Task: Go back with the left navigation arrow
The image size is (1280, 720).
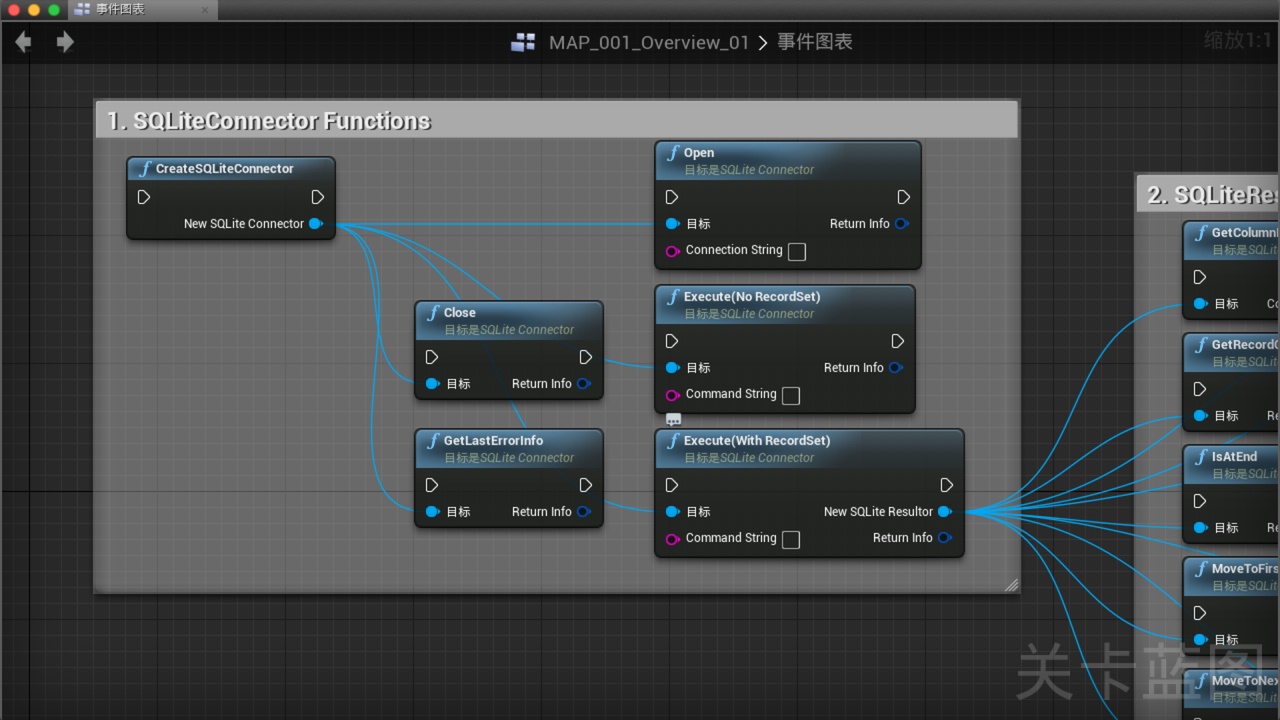Action: pos(23,42)
